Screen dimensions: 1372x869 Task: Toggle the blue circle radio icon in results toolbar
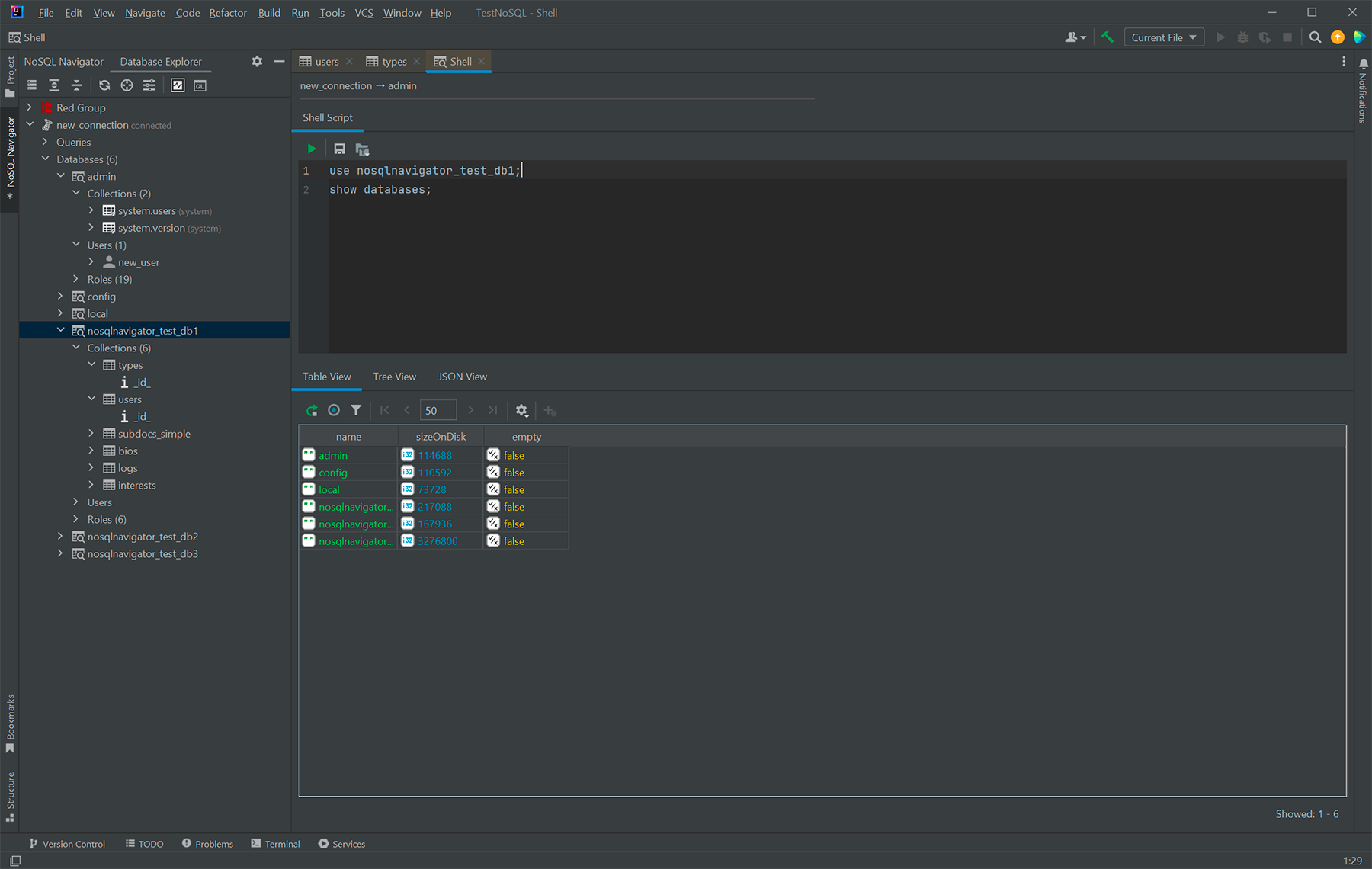tap(334, 410)
